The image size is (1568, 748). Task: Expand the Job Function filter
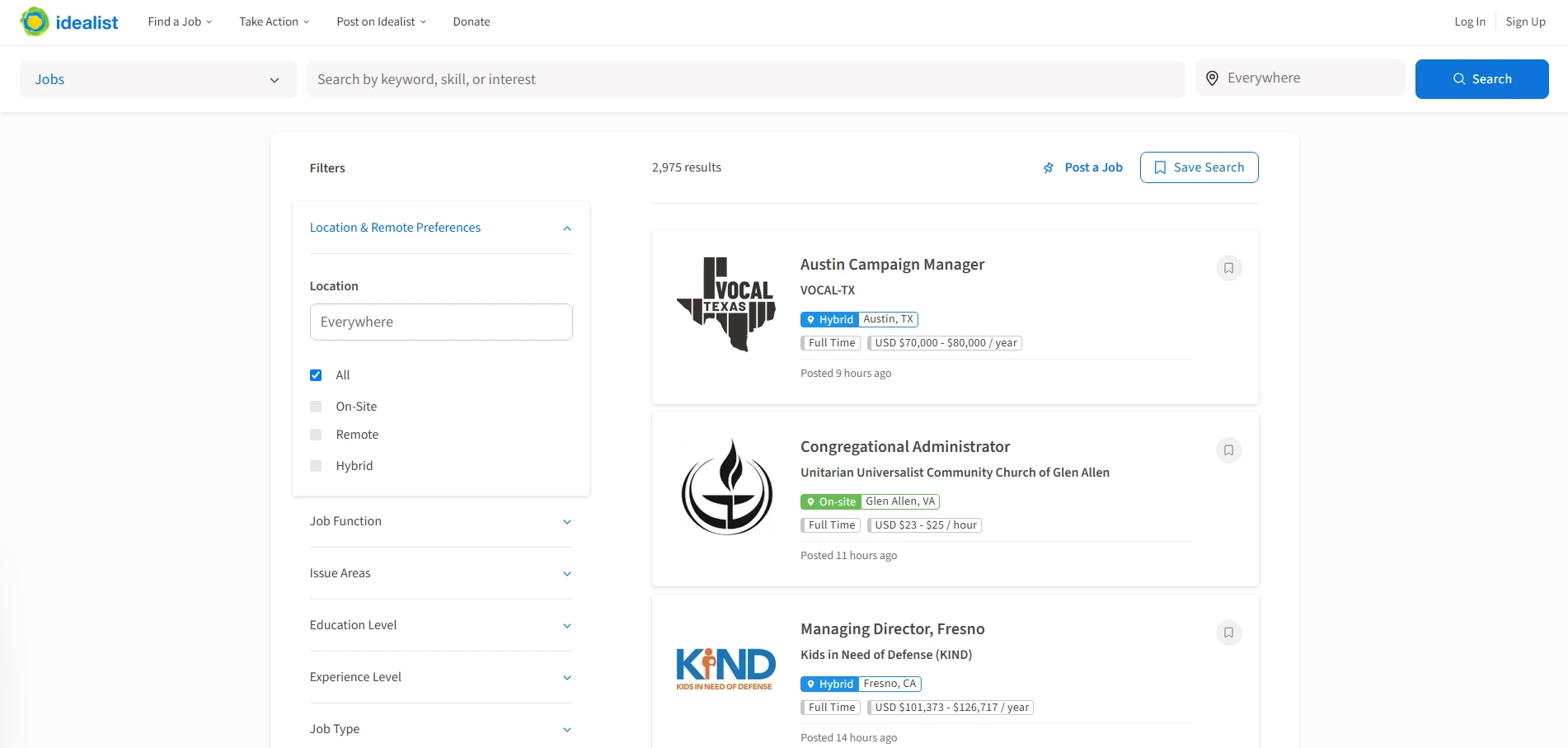coord(441,521)
